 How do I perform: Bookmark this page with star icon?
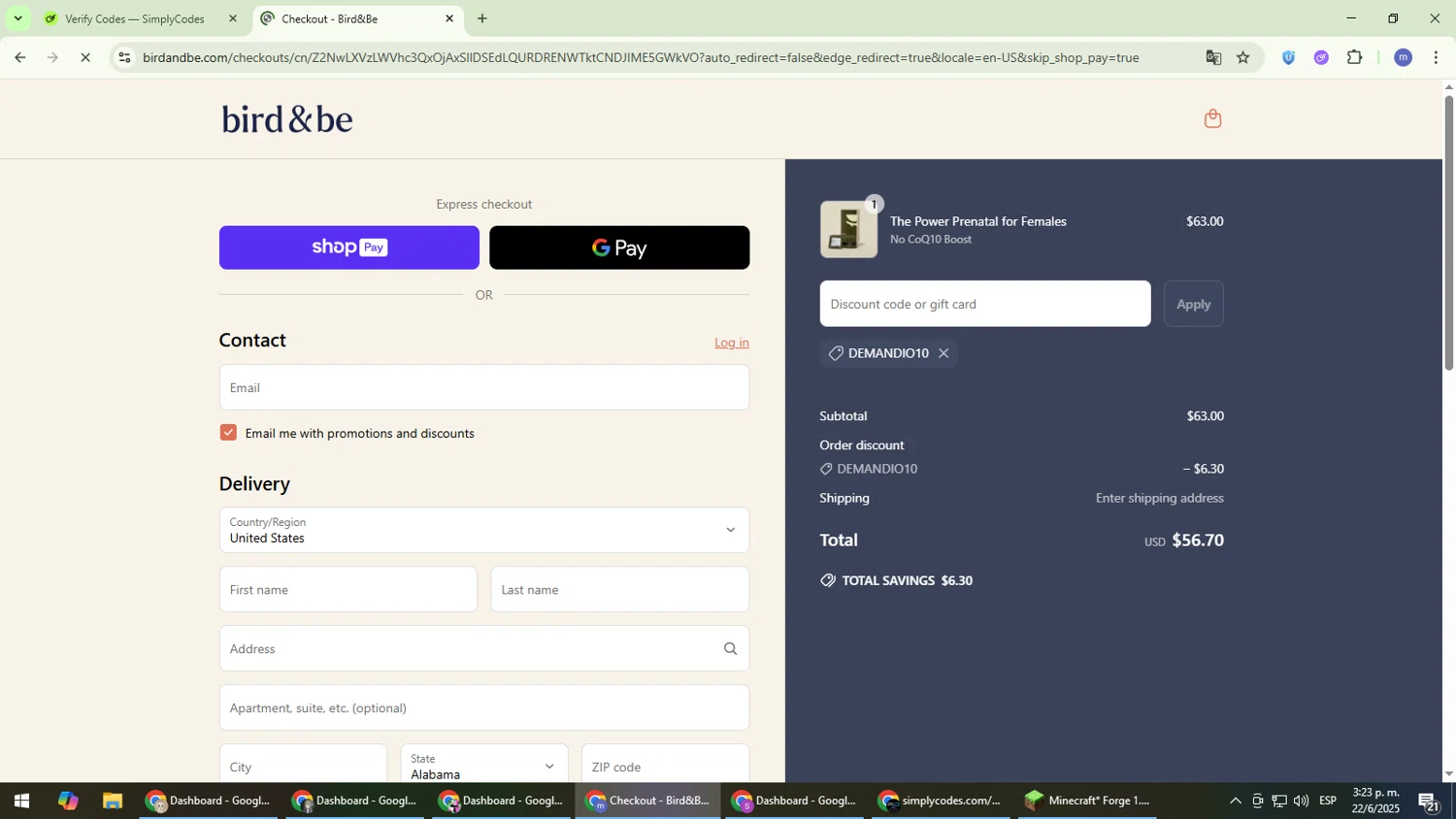[1243, 58]
